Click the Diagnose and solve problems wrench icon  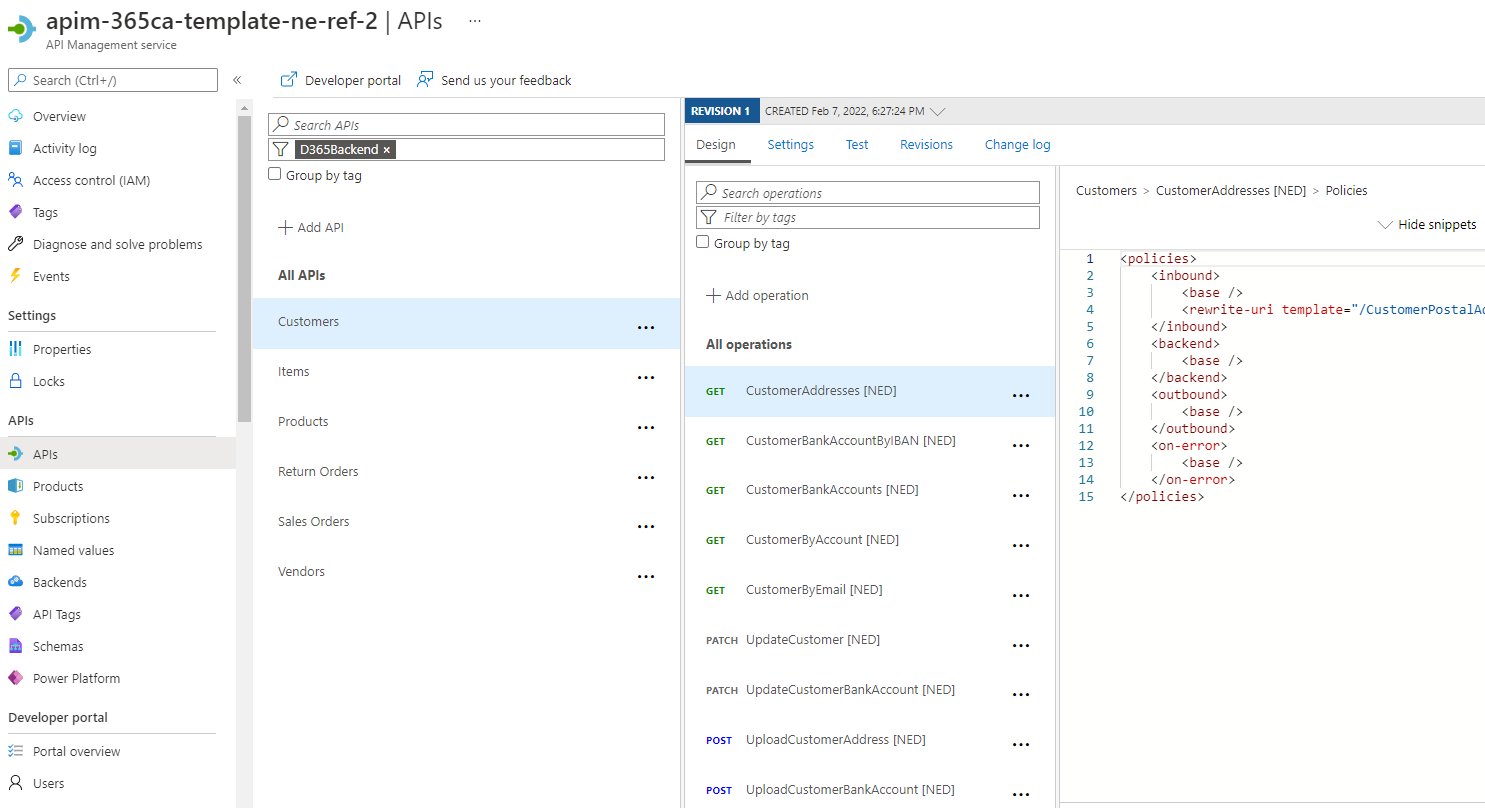(x=15, y=244)
